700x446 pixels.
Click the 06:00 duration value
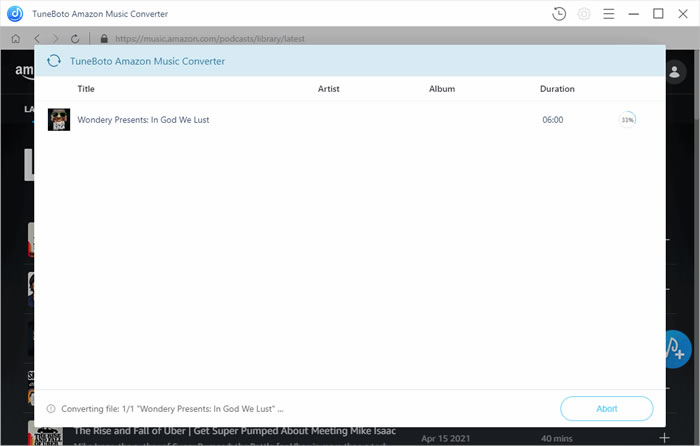(553, 120)
